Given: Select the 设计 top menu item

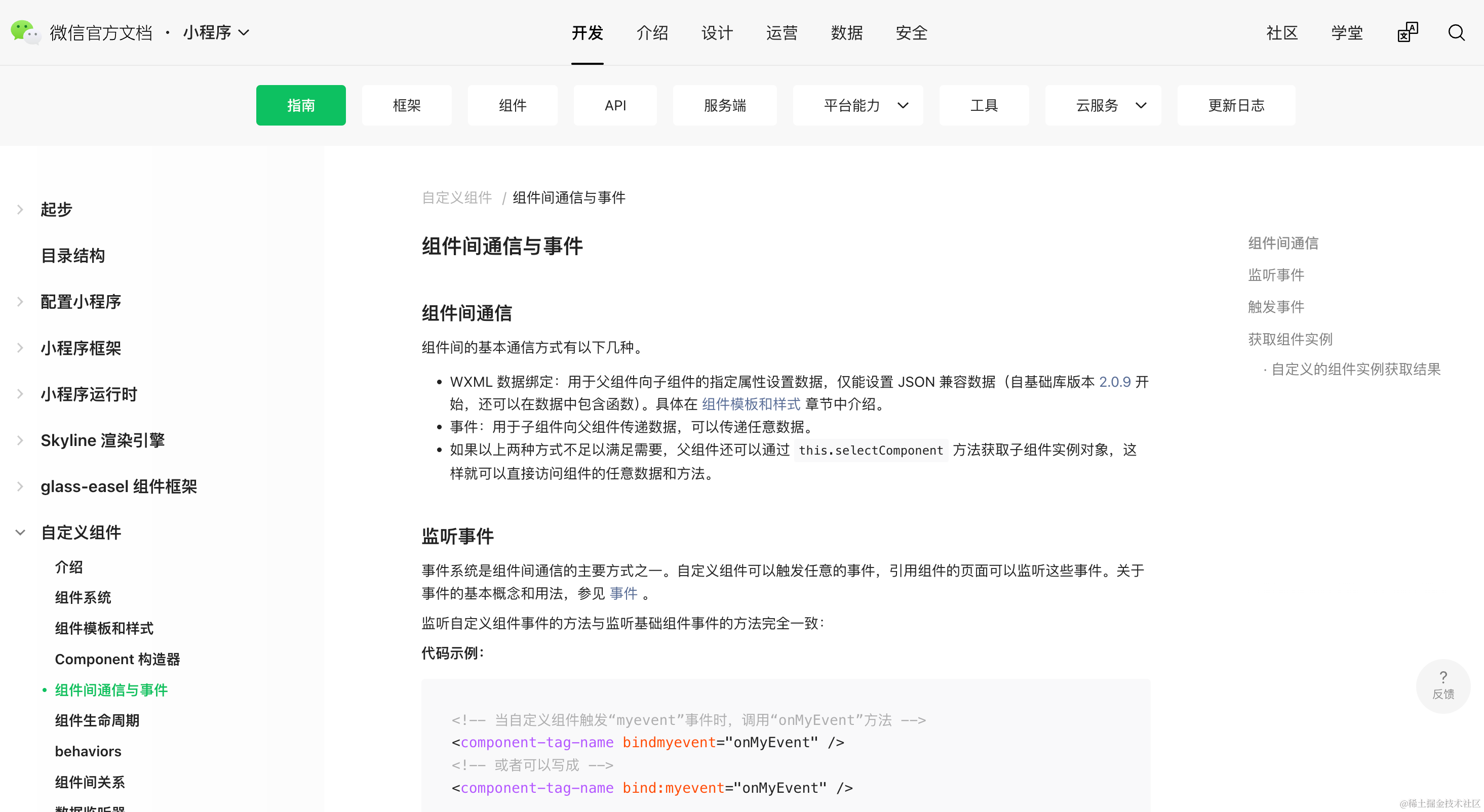Looking at the screenshot, I should click(x=717, y=33).
